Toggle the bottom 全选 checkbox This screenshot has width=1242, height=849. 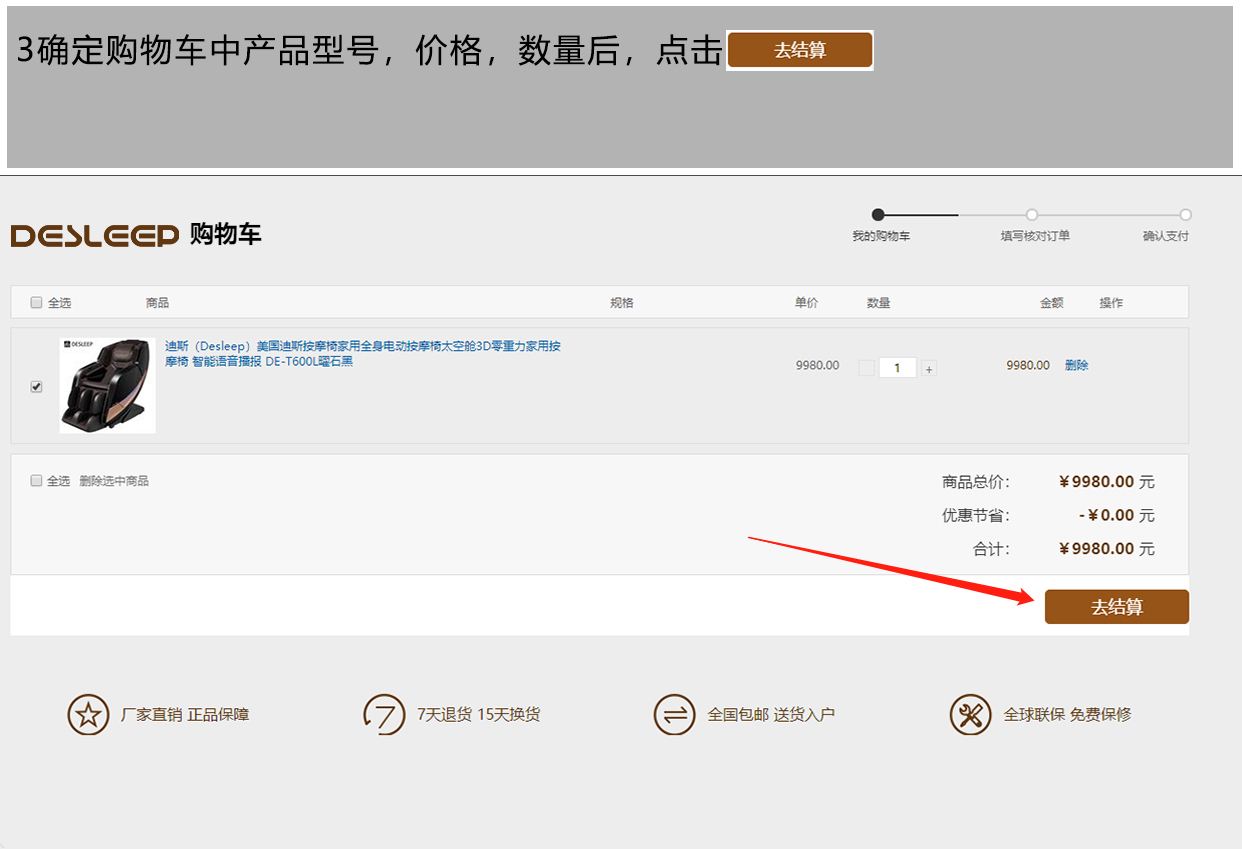click(x=37, y=481)
